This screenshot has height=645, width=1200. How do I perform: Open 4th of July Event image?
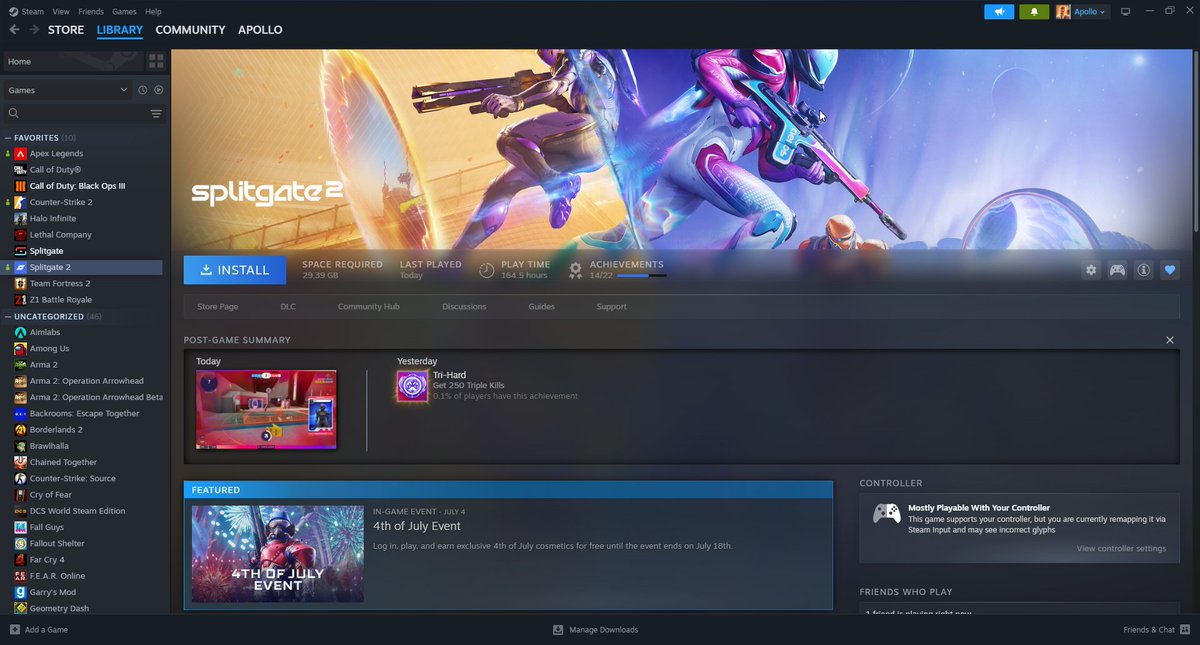[x=277, y=553]
